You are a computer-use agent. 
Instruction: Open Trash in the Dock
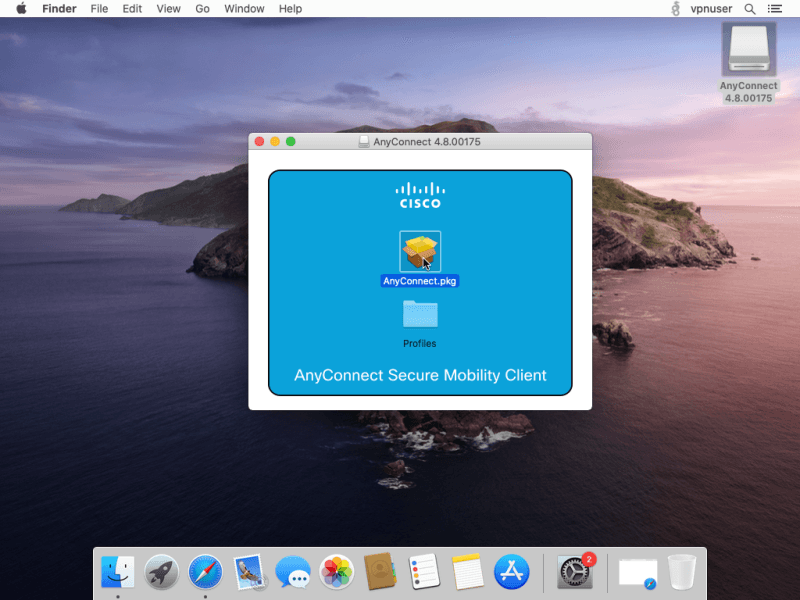pos(681,572)
